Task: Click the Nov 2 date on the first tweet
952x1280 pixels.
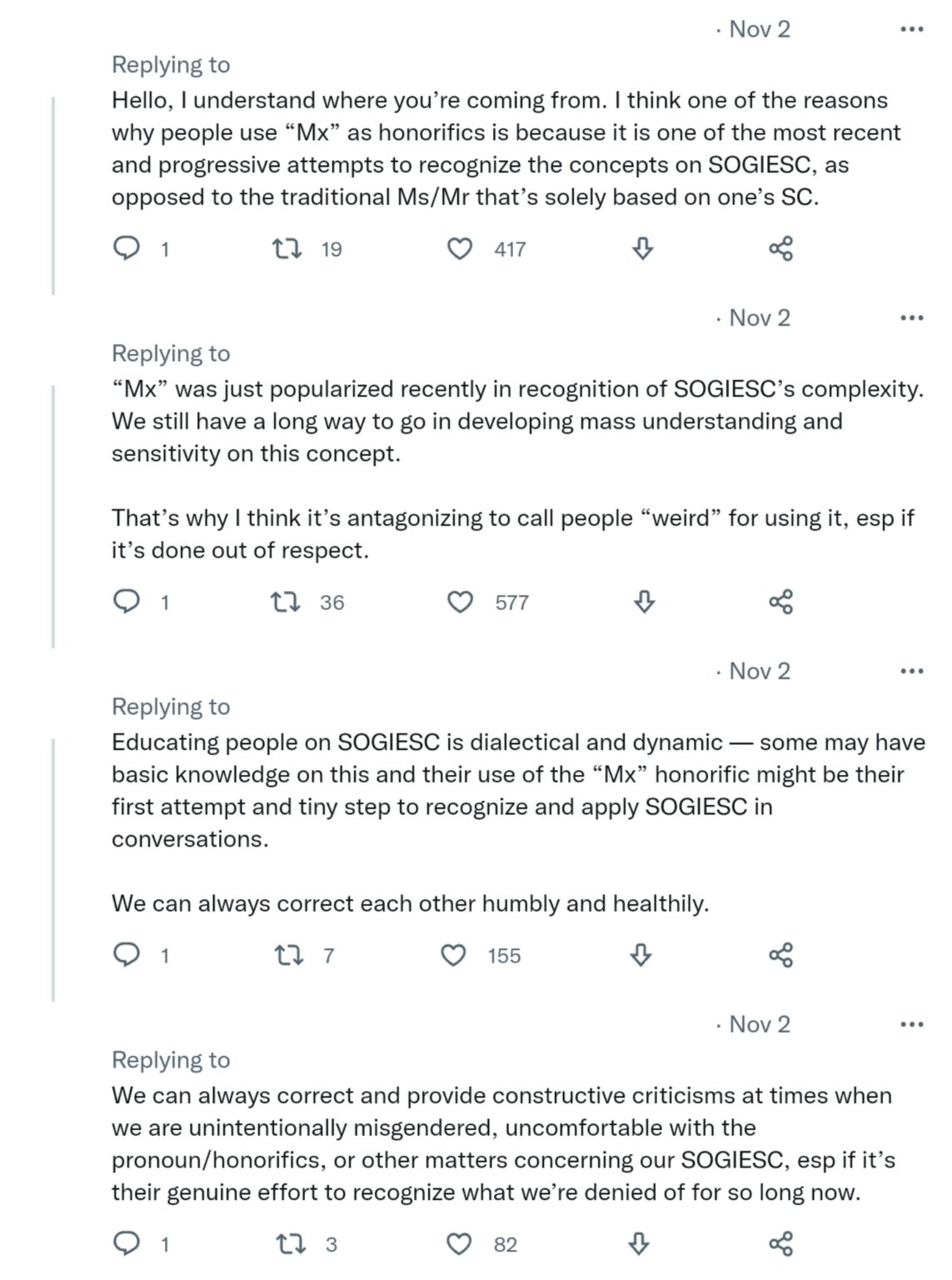Action: [759, 29]
